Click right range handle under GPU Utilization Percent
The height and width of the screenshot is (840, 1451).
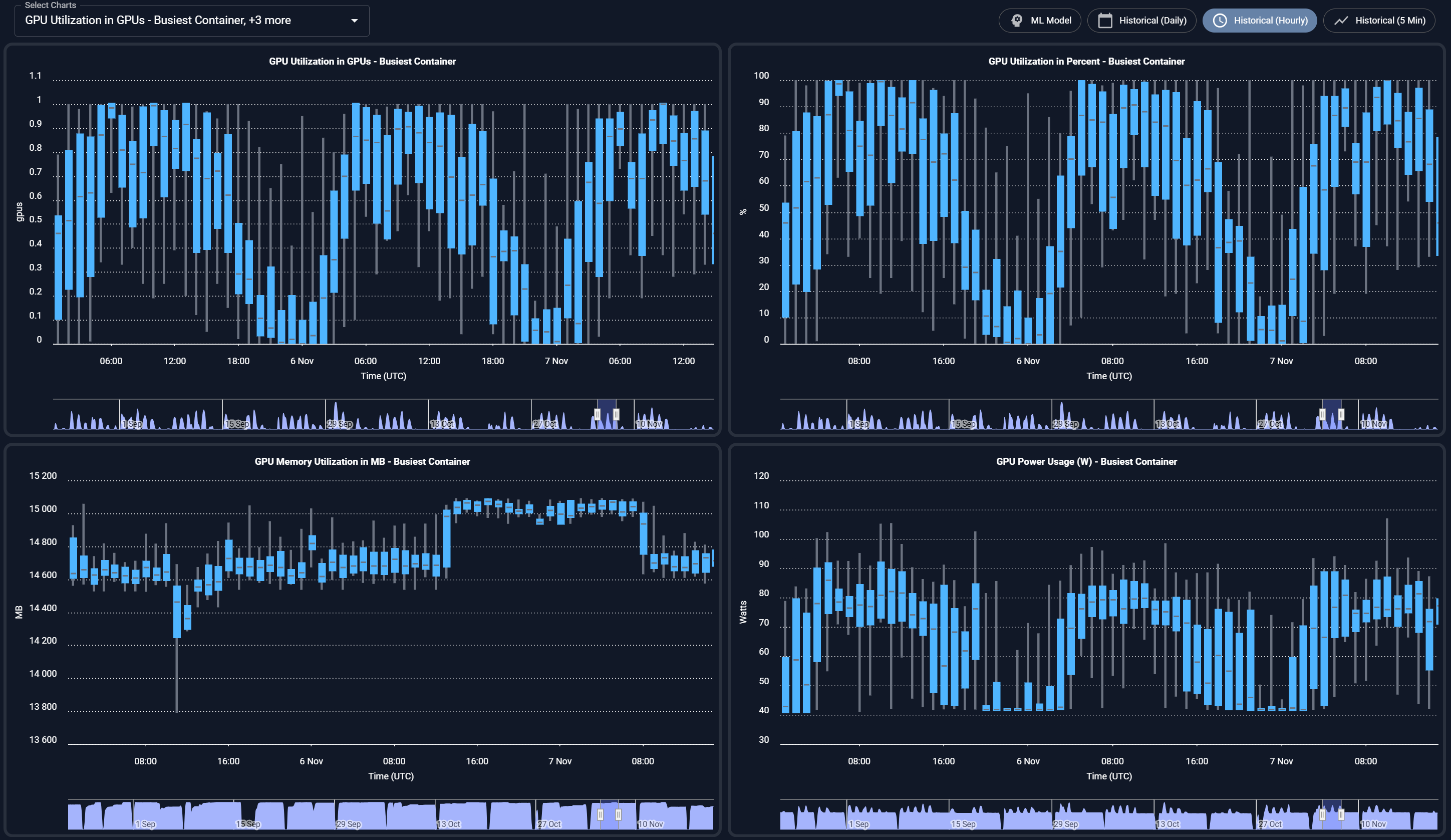coord(1341,414)
